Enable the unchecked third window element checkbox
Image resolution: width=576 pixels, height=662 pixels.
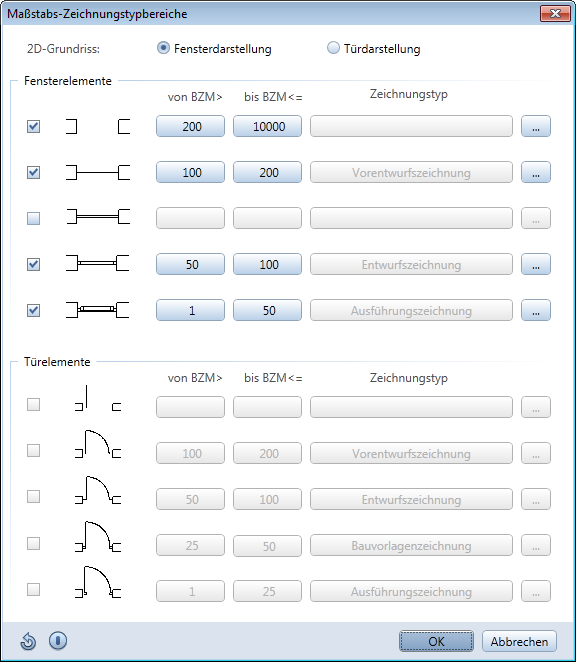tap(33, 218)
